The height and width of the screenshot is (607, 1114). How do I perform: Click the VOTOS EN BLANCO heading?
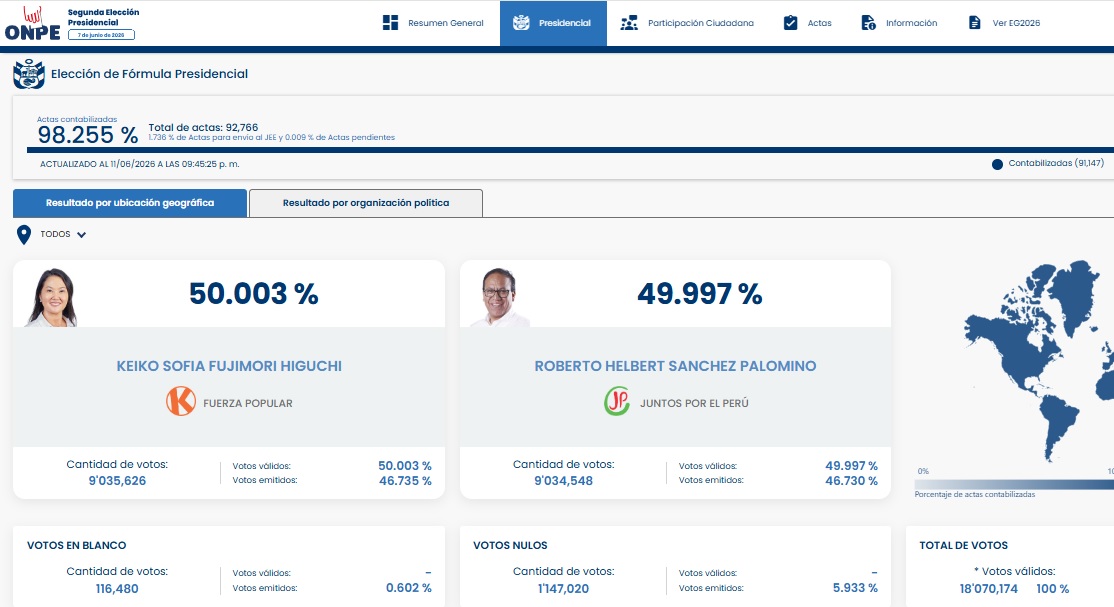(77, 545)
